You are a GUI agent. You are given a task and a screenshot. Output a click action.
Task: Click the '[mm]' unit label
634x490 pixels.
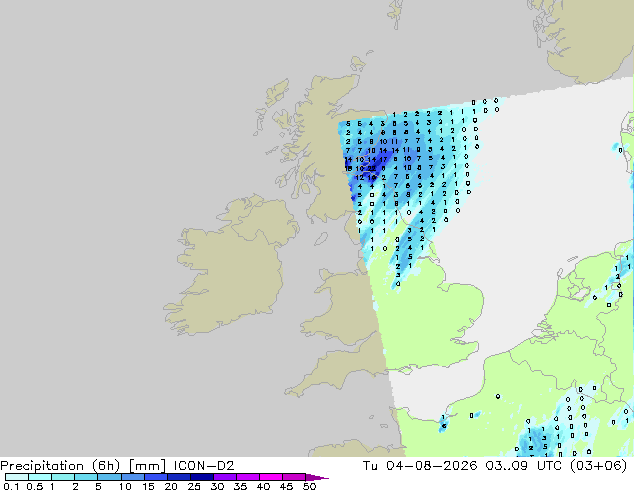pyautogui.click(x=147, y=466)
